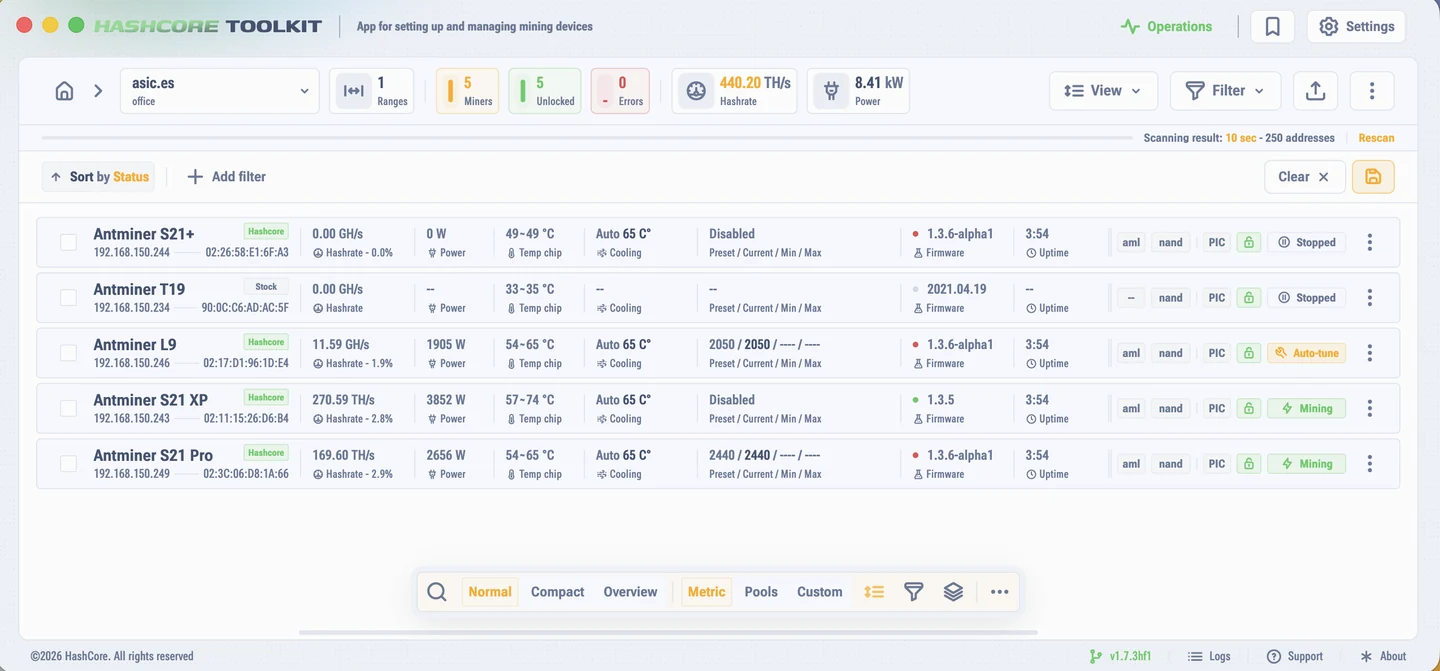Click the Clear filters button

pyautogui.click(x=1304, y=177)
